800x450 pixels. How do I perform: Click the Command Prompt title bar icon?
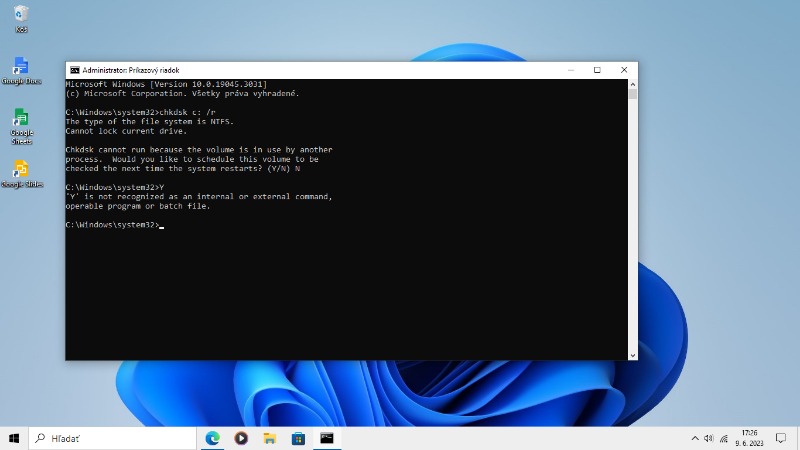click(75, 70)
